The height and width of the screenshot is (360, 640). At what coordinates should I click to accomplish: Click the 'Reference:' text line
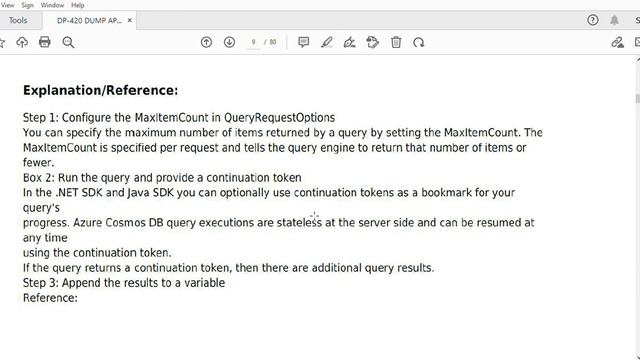pos(50,298)
